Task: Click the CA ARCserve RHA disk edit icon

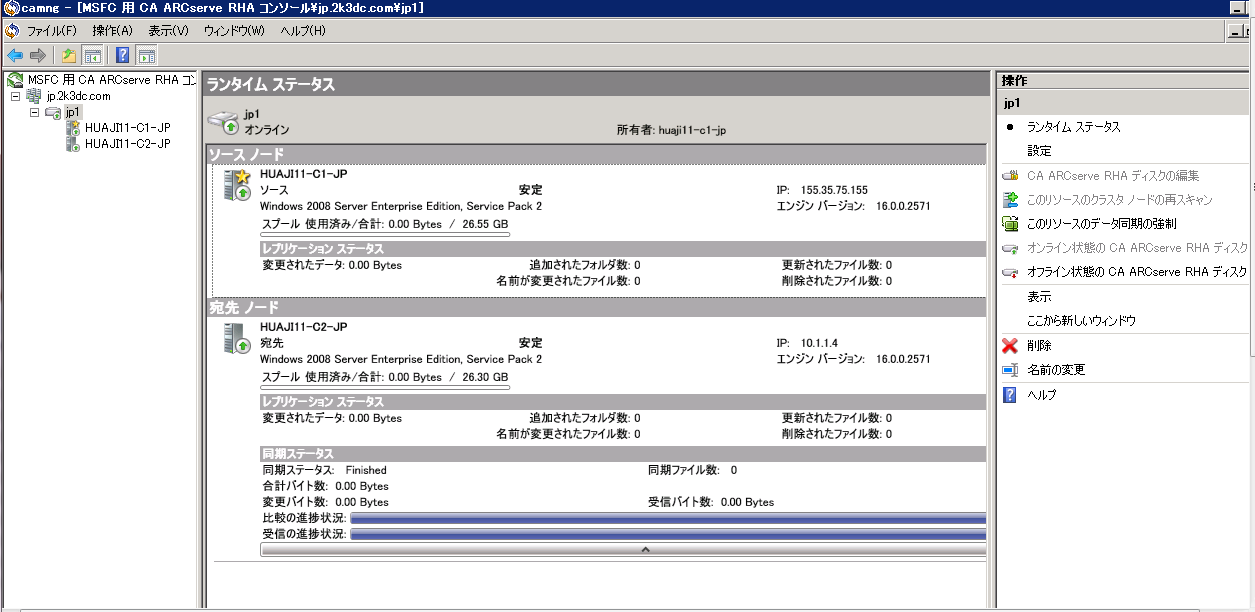Action: pos(1010,176)
